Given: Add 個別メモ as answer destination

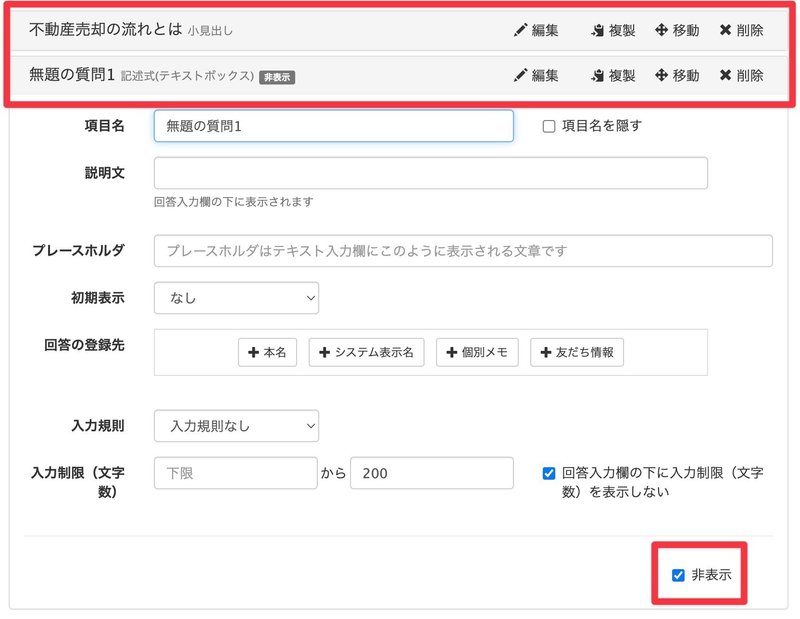Looking at the screenshot, I should click(477, 352).
